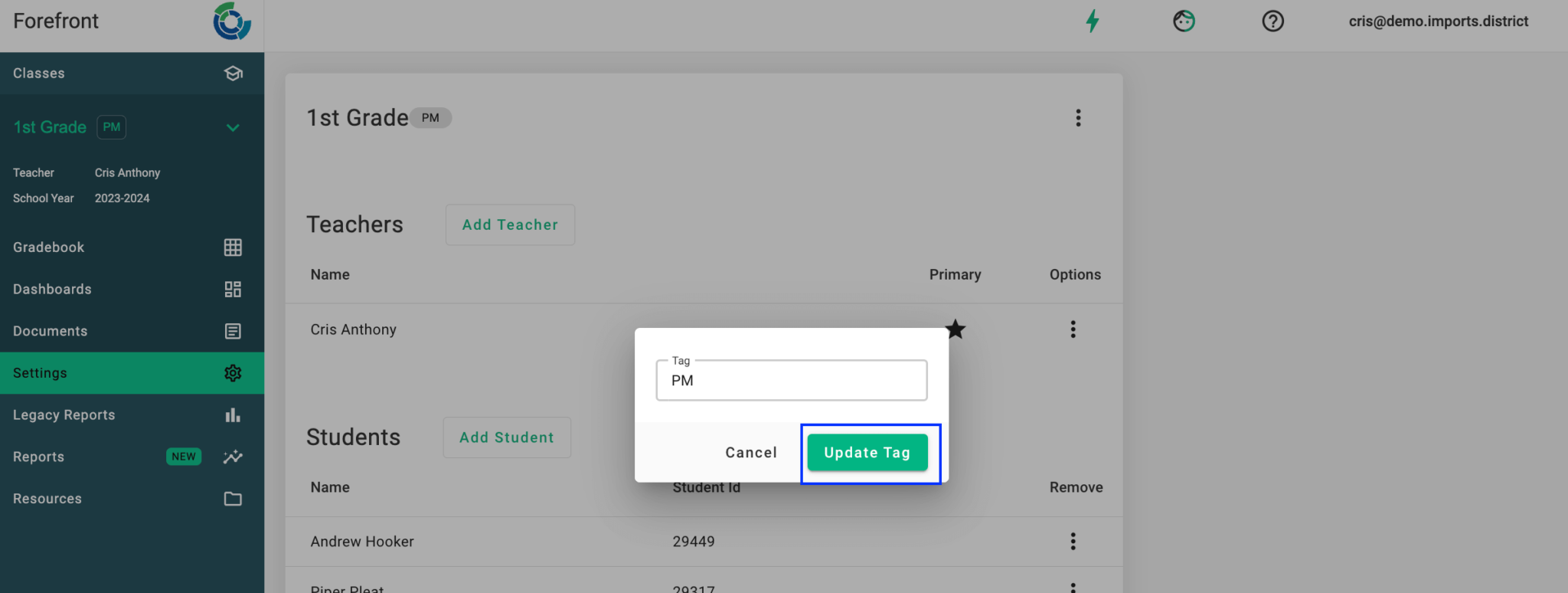Click the Add Teacher button
Viewport: 1568px width, 593px height.
pyautogui.click(x=509, y=224)
